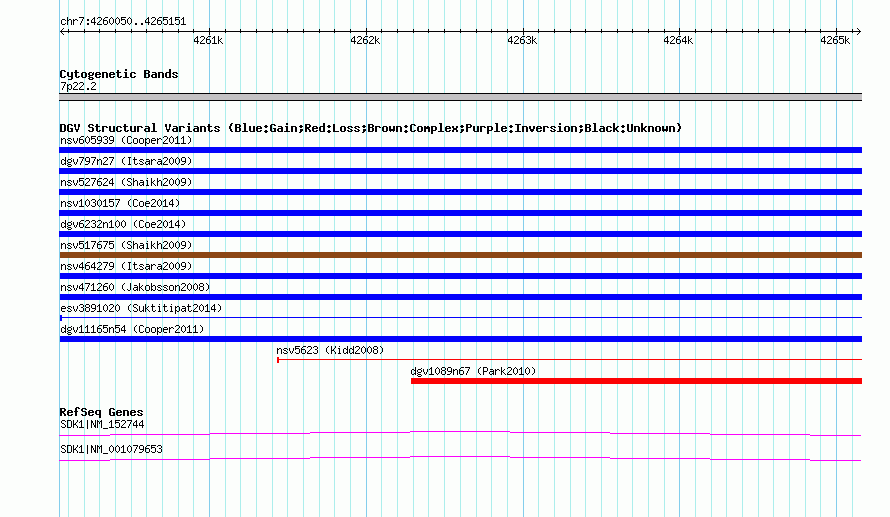This screenshot has width=890, height=517.
Task: Click the Cytogenetic Bands track title
Action: pos(119,74)
